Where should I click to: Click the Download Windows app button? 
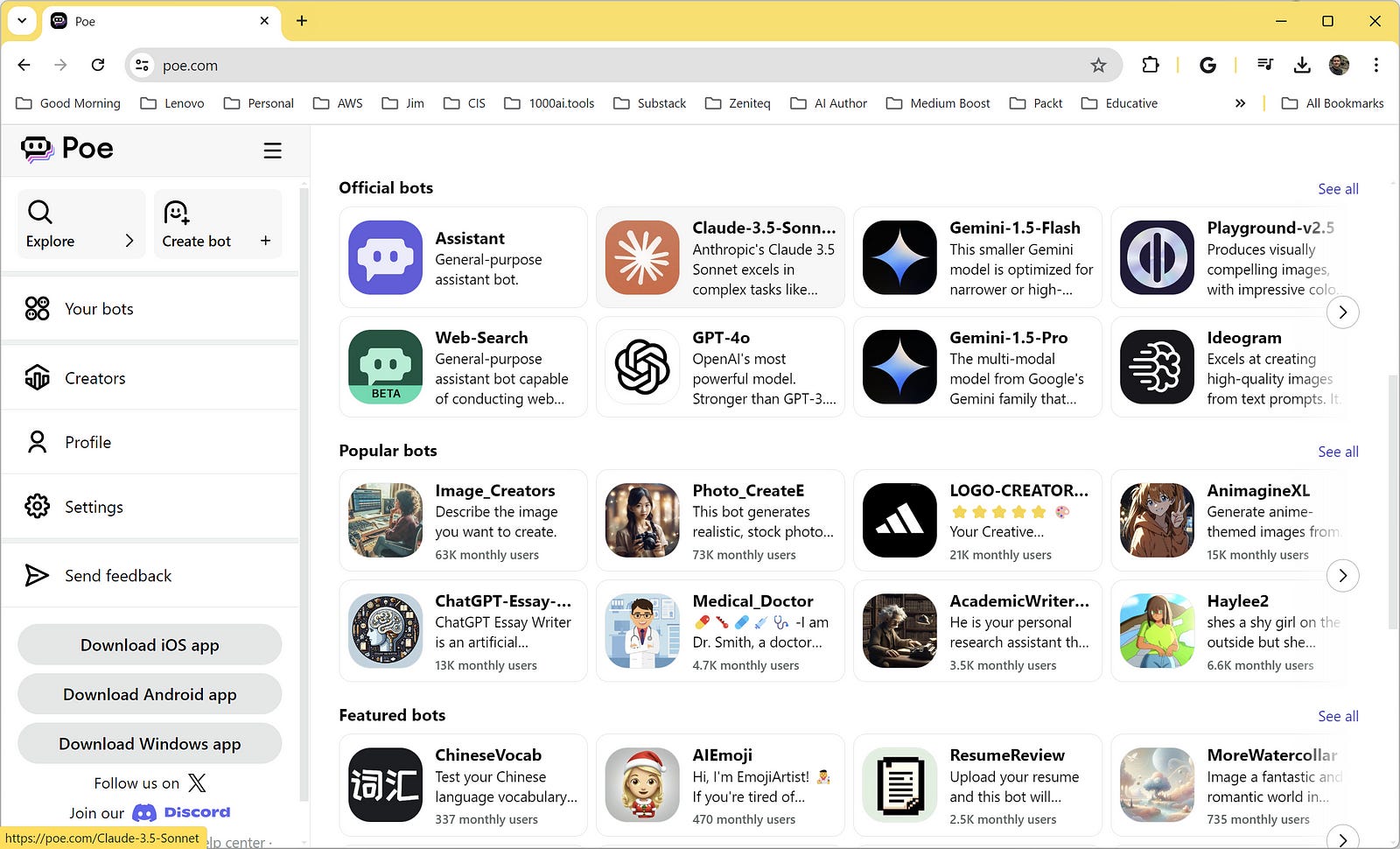[x=150, y=744]
